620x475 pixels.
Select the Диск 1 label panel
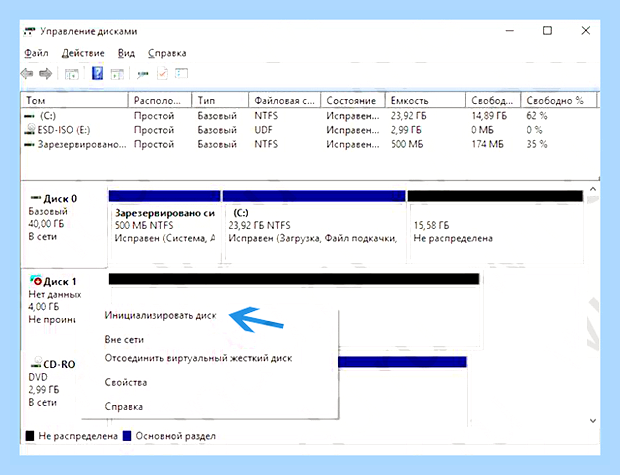tap(51, 308)
